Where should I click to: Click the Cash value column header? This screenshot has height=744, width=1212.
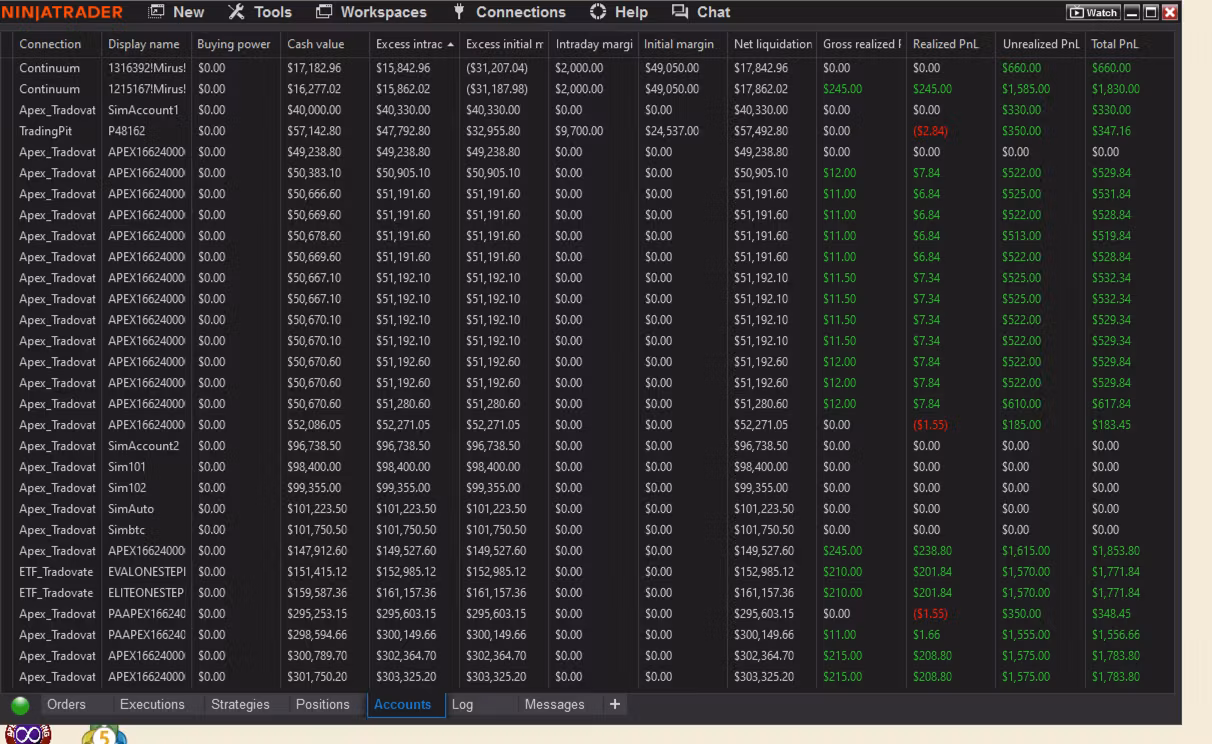point(315,44)
